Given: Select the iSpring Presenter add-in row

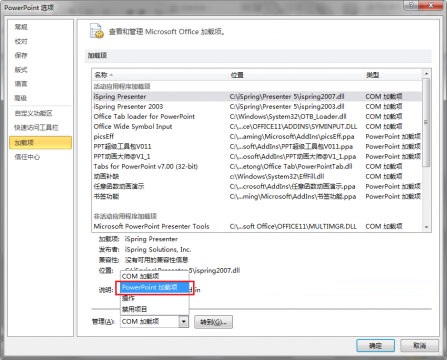Looking at the screenshot, I should pos(257,97).
